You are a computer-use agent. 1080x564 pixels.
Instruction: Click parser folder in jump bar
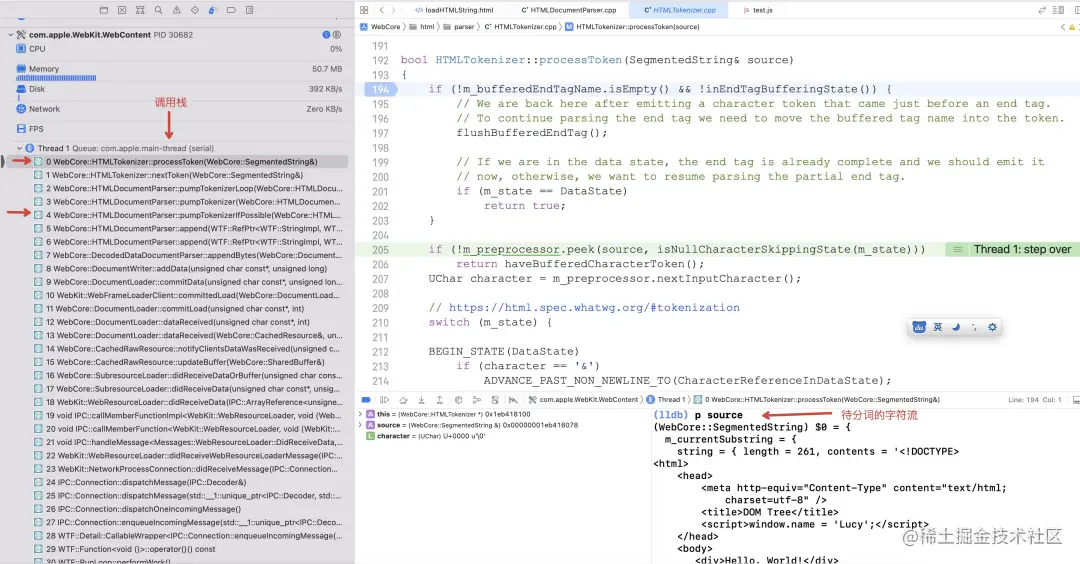pos(459,27)
